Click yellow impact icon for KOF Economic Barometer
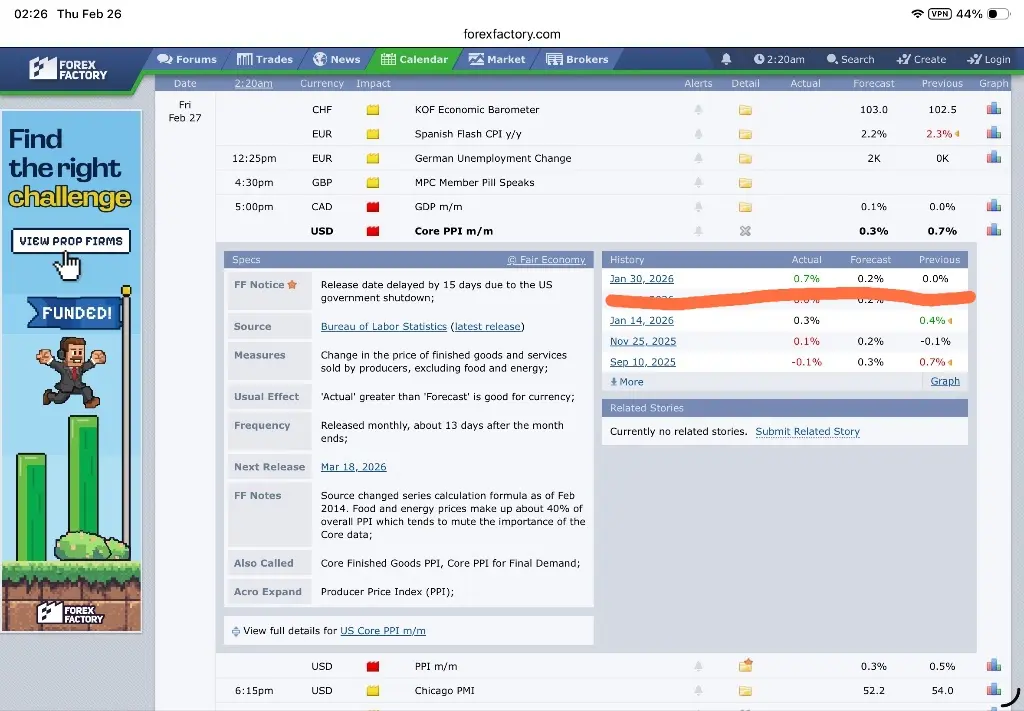 tap(373, 110)
